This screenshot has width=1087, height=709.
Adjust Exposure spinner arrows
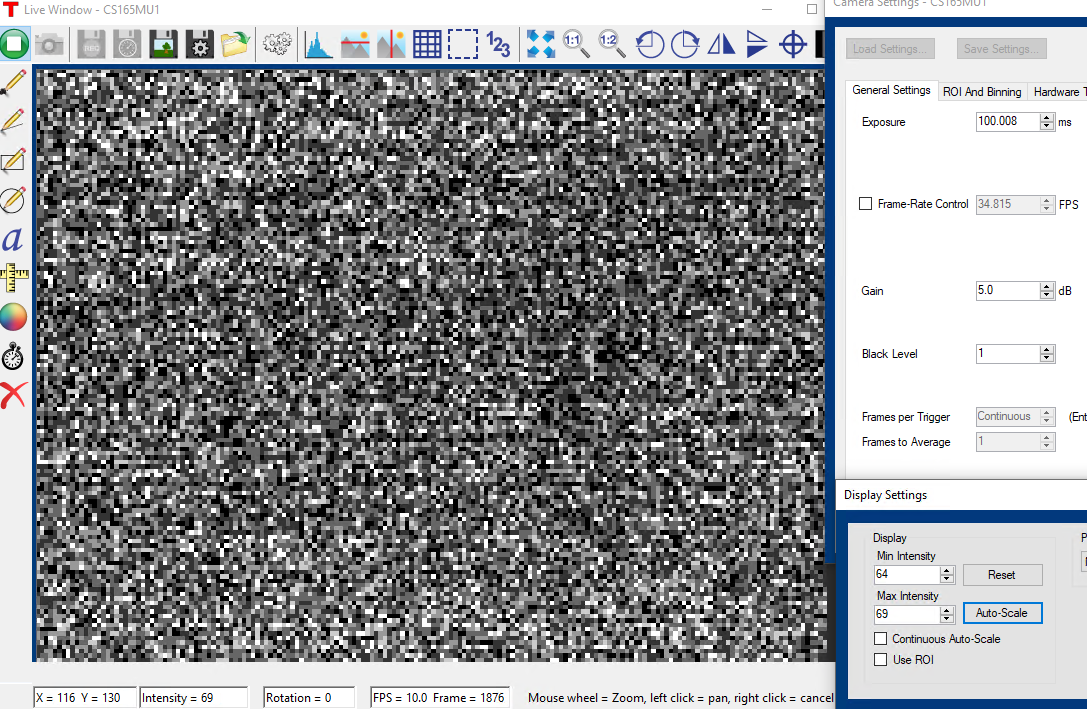tap(1047, 122)
